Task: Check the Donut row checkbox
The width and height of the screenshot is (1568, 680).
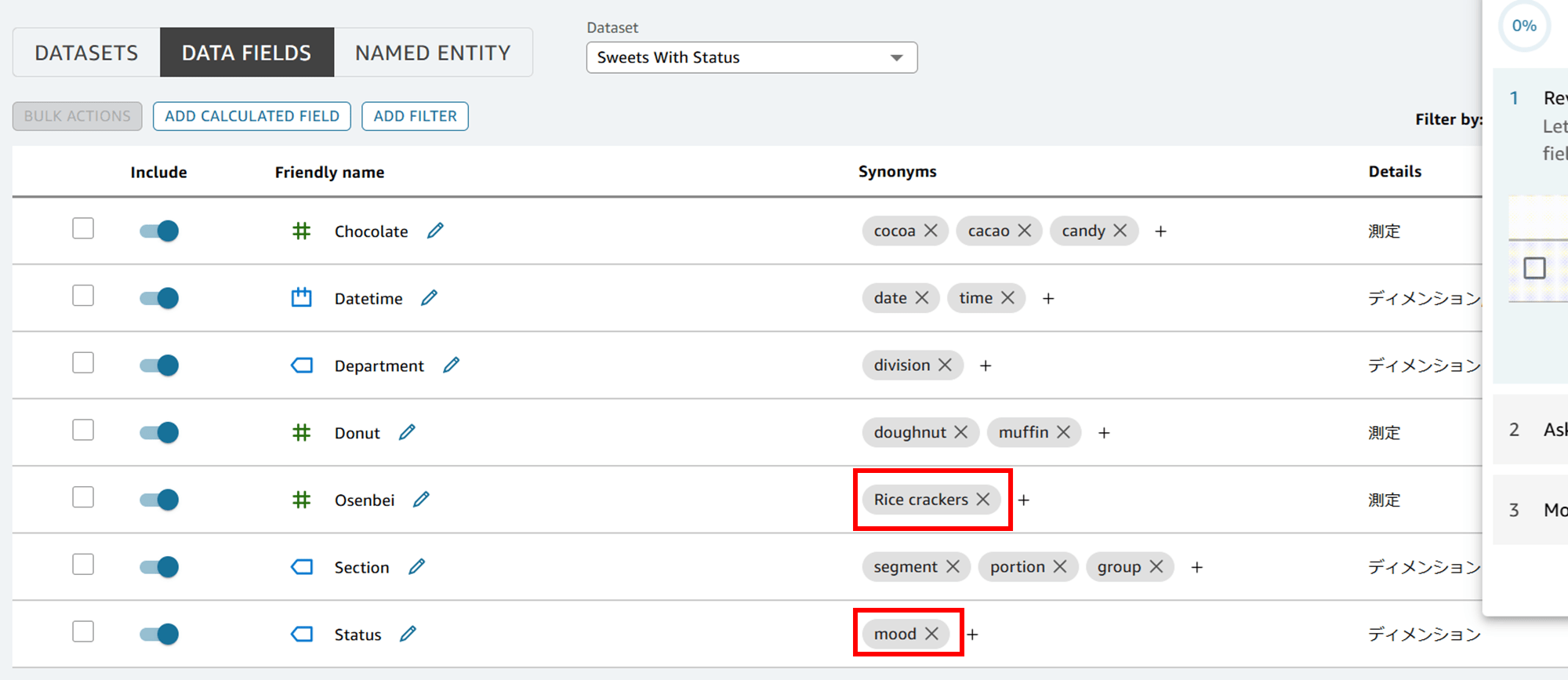Action: pos(83,430)
